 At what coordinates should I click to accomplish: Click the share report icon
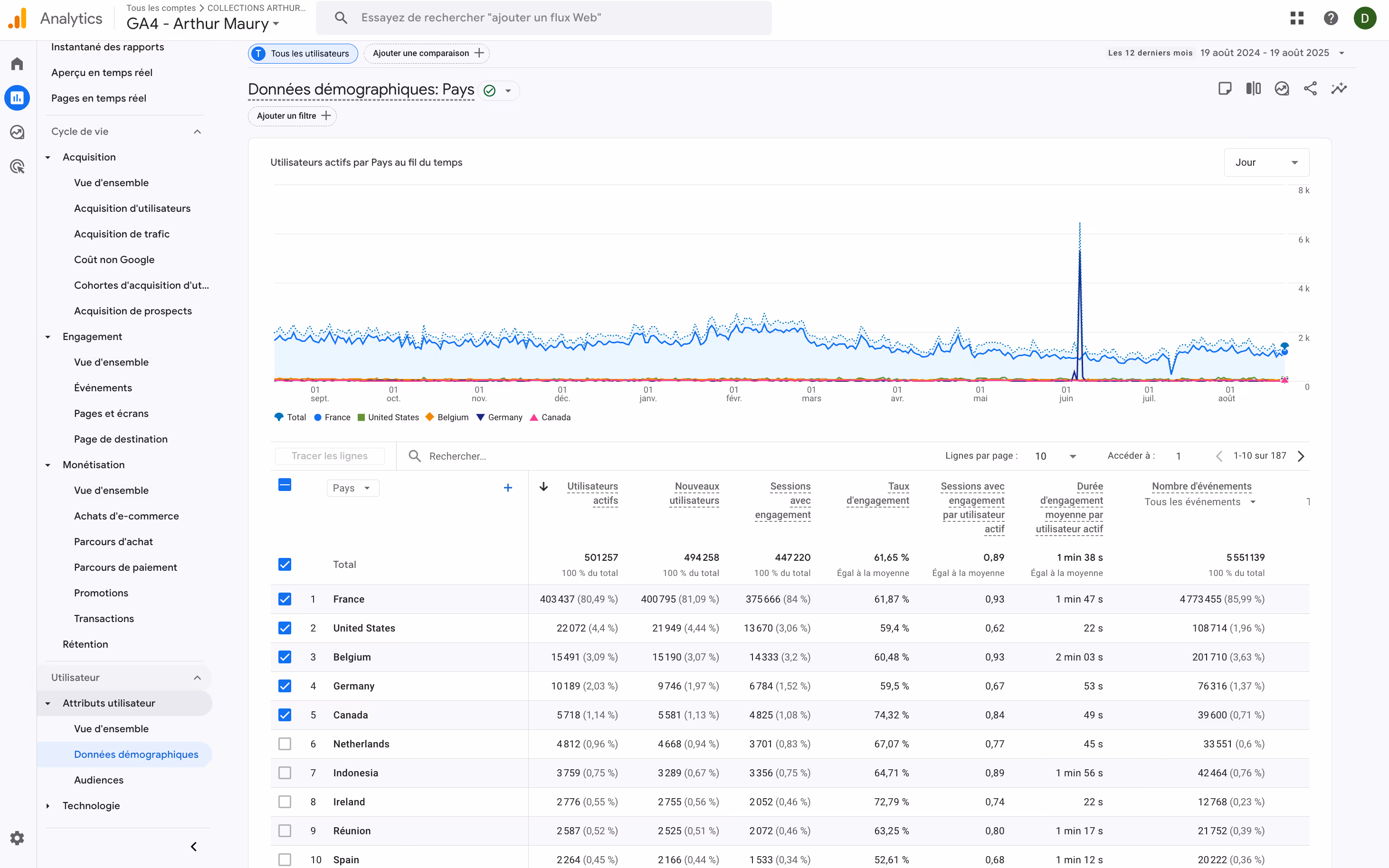click(1310, 88)
